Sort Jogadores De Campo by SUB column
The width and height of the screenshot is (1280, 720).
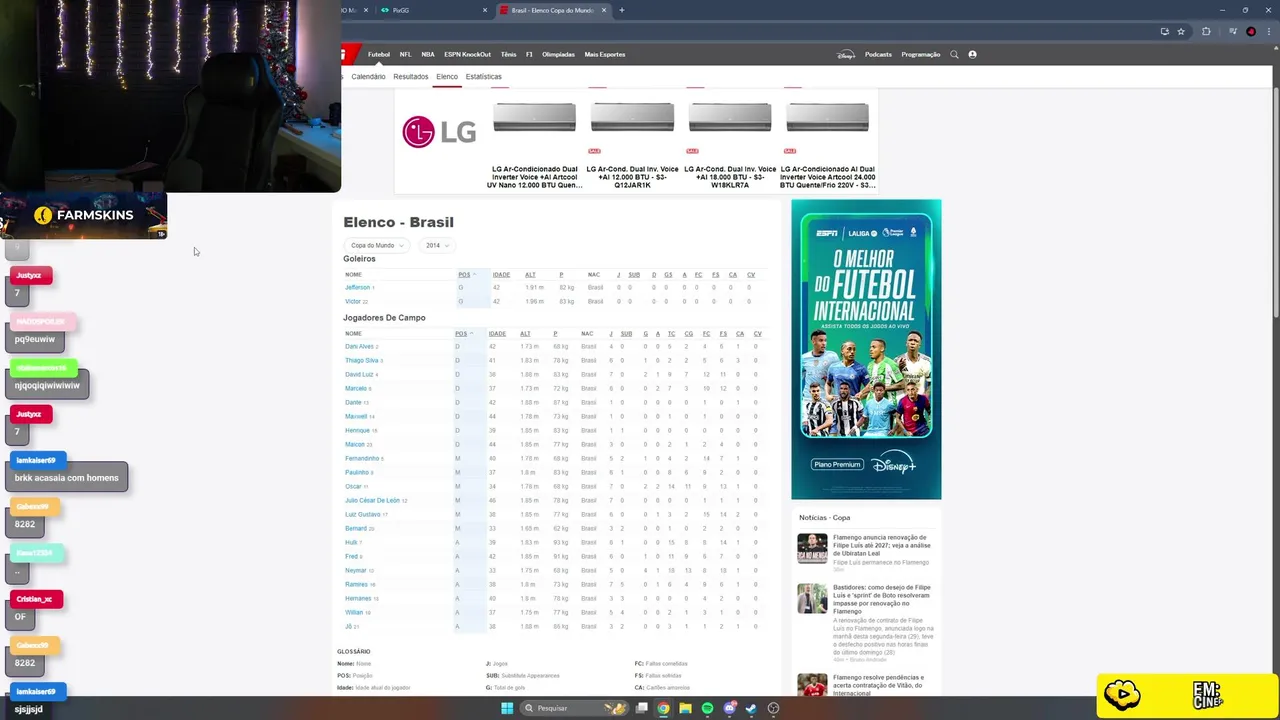point(626,333)
